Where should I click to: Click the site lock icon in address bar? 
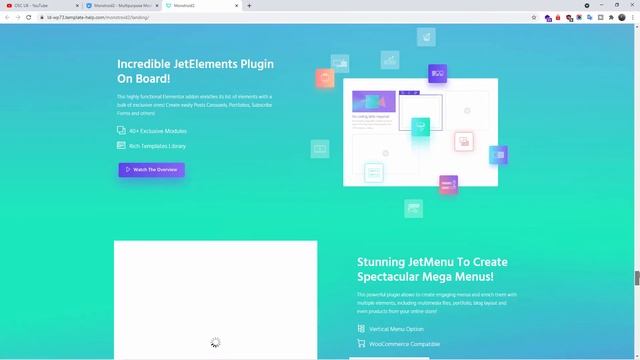(x=42, y=18)
